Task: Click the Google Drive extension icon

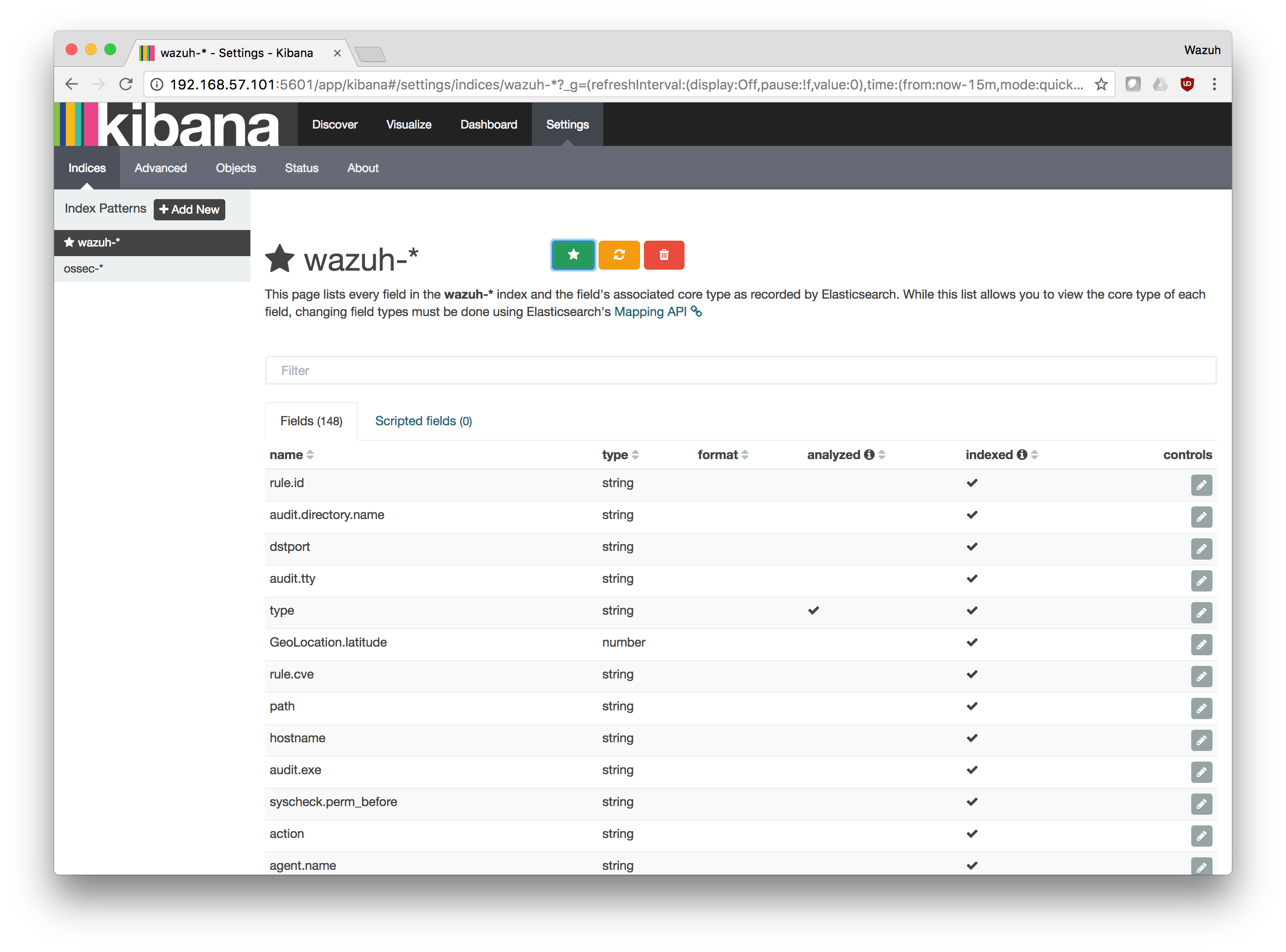Action: pos(1159,84)
